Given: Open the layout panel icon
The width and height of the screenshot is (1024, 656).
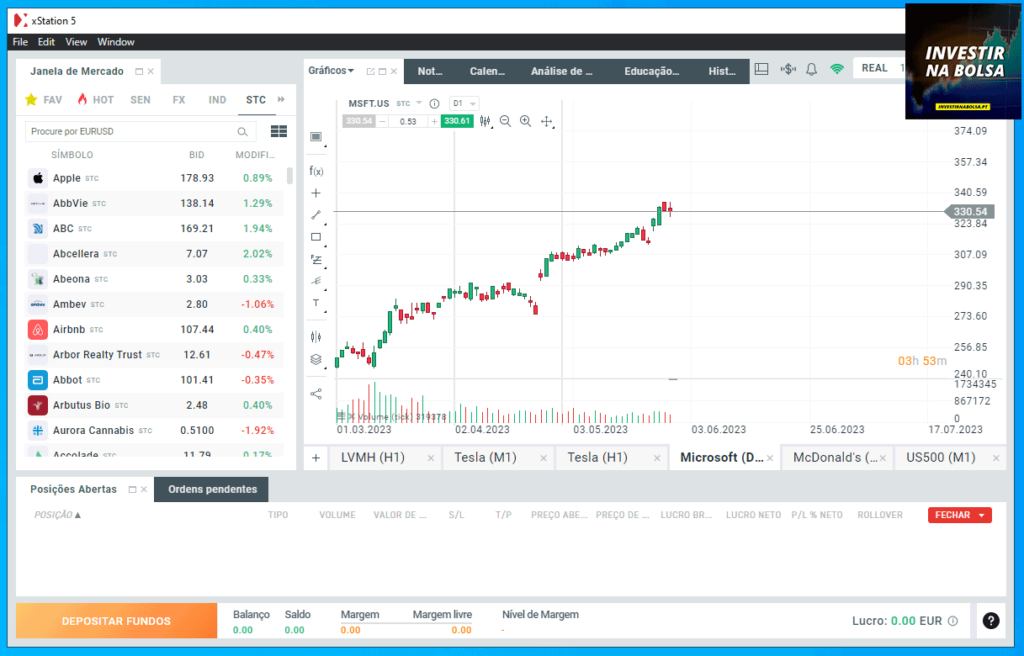Looking at the screenshot, I should (761, 69).
